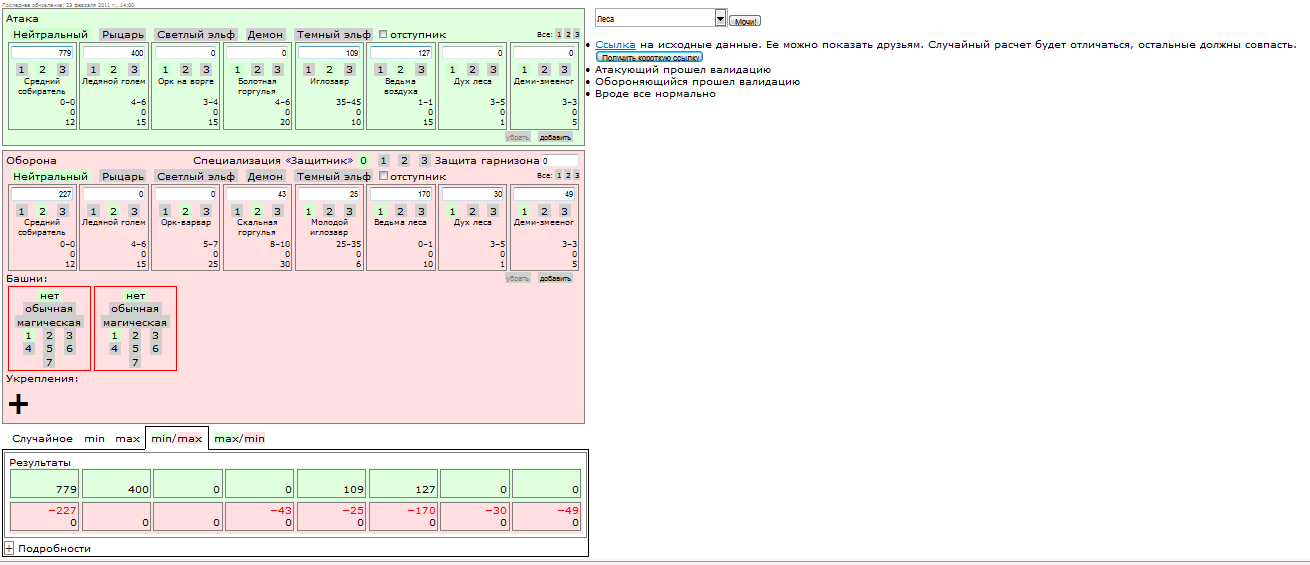The image size is (1310, 565).
Task: Click attacker Средний собиратель quantity field
Action: click(x=42, y=52)
